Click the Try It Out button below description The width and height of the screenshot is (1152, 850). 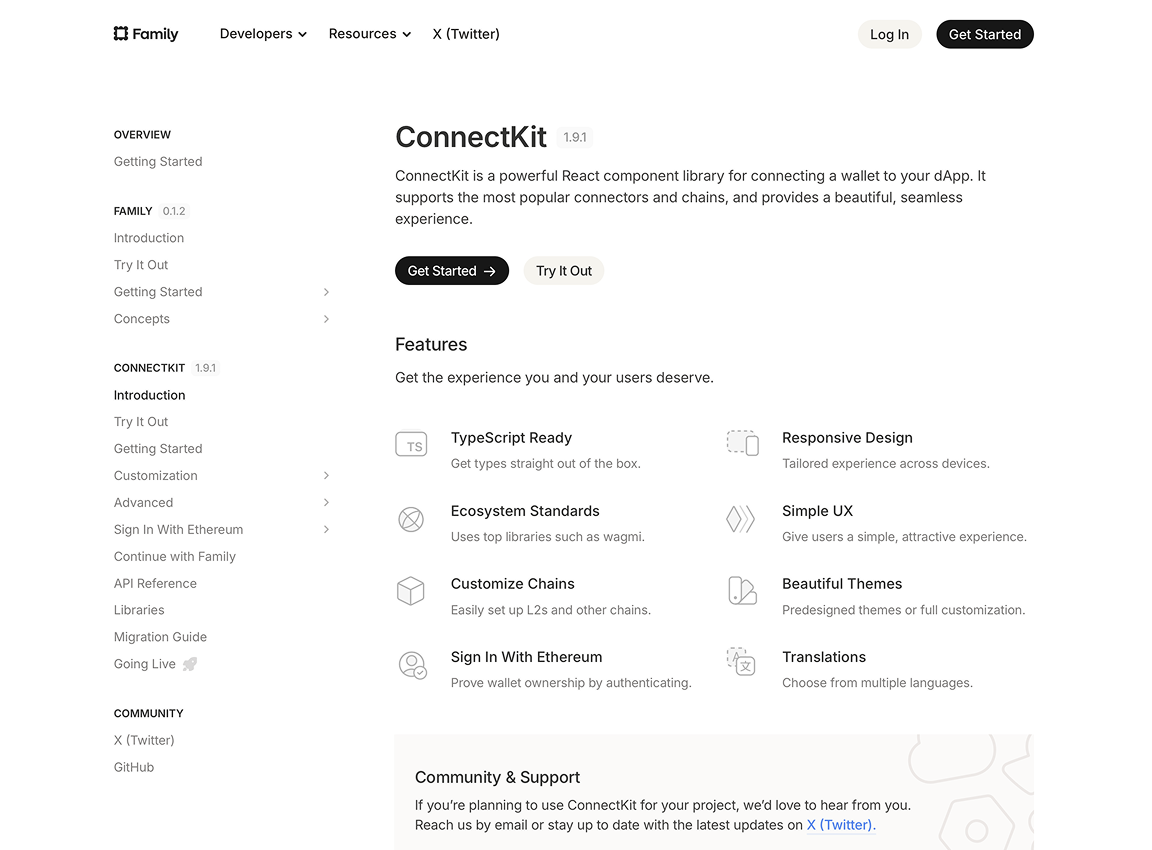(x=564, y=271)
